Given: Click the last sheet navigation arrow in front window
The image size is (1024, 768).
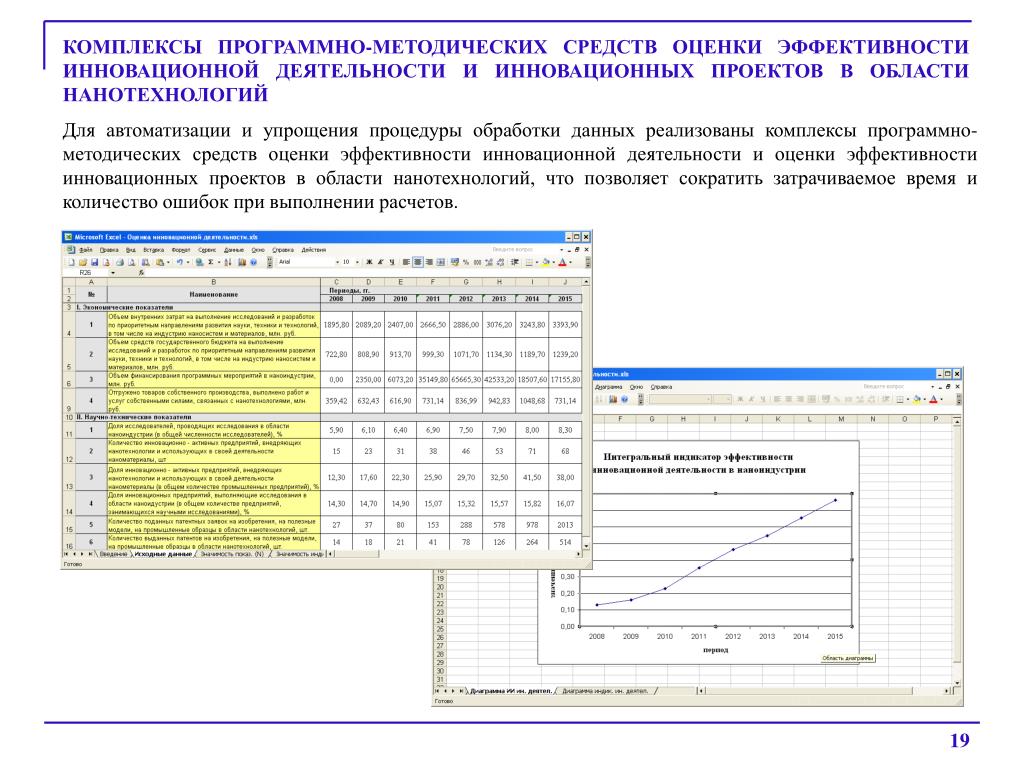Looking at the screenshot, I should 90,554.
